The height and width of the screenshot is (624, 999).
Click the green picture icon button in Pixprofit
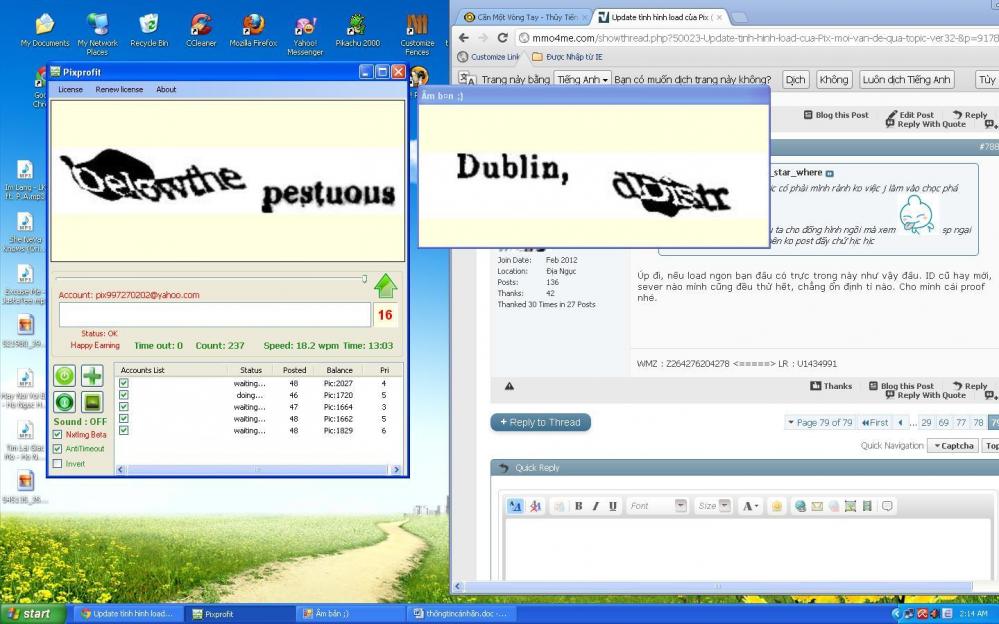(x=92, y=402)
